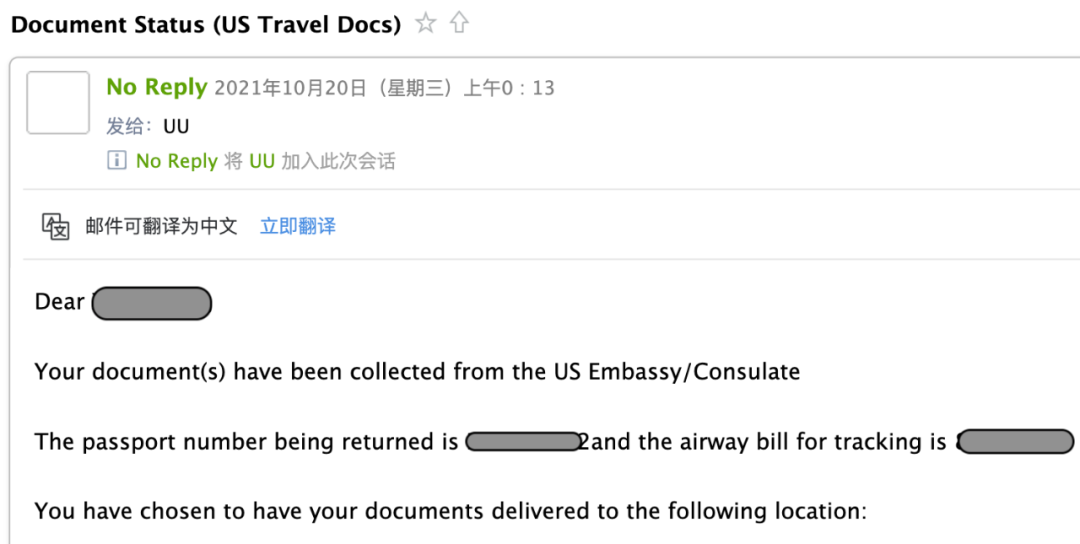Click the info icon before the conversation notice
Viewport: 1080px width, 544px height.
click(116, 160)
